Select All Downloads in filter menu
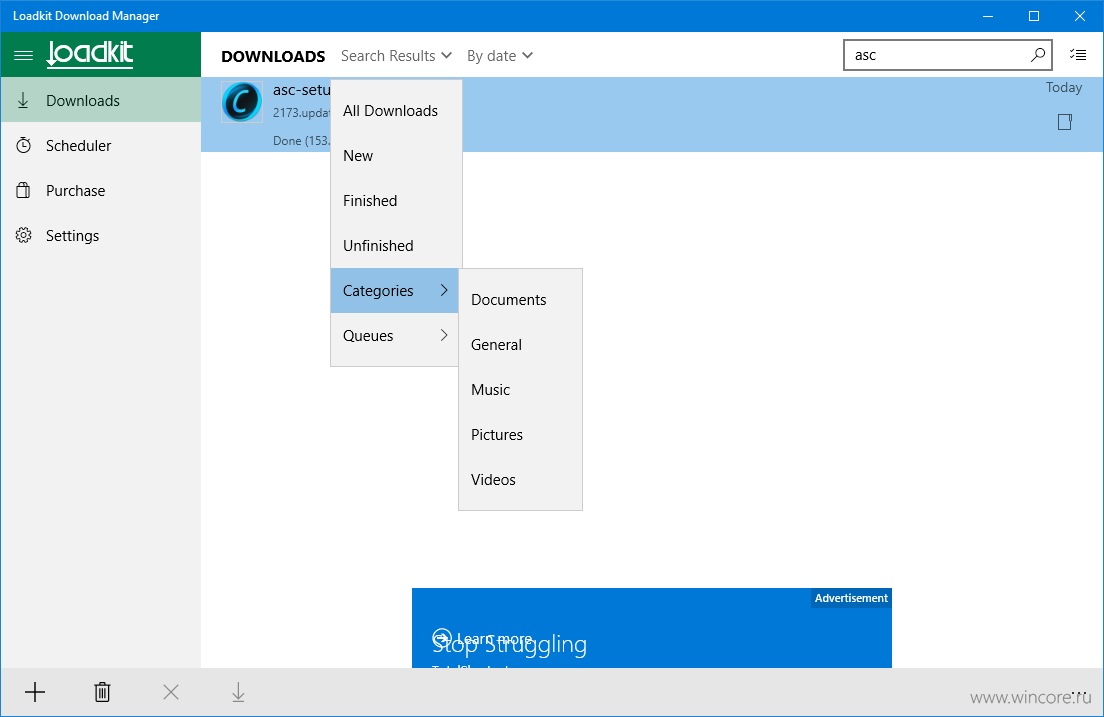This screenshot has height=717, width=1104. coord(396,111)
